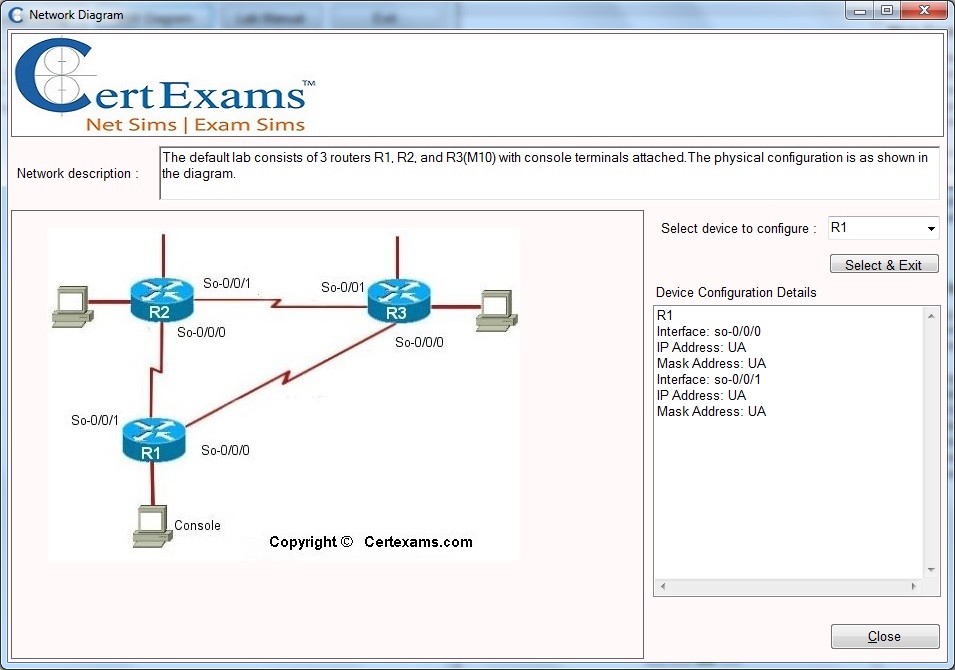
Task: Click the Console computer icon below R1
Action: 150,523
